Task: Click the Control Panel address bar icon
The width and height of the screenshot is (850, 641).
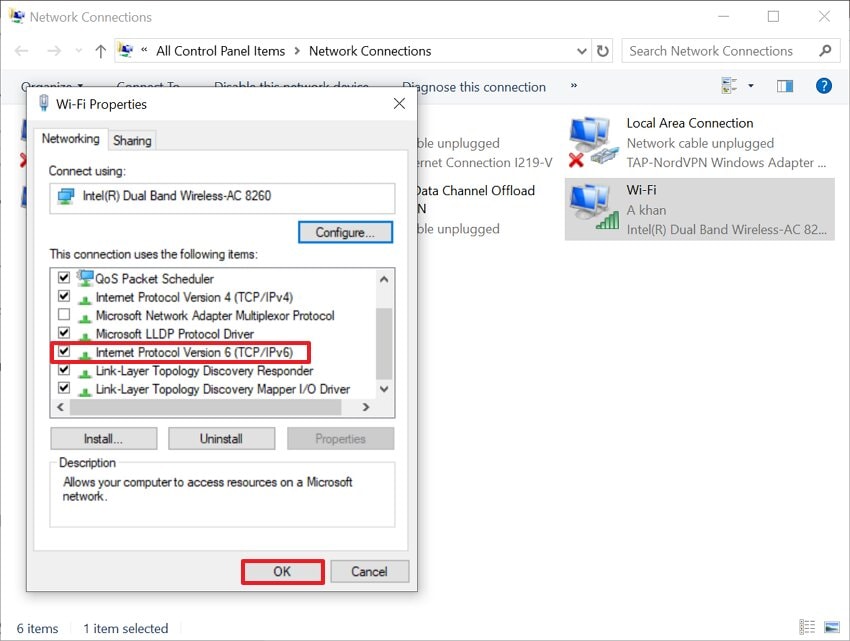Action: [x=125, y=50]
